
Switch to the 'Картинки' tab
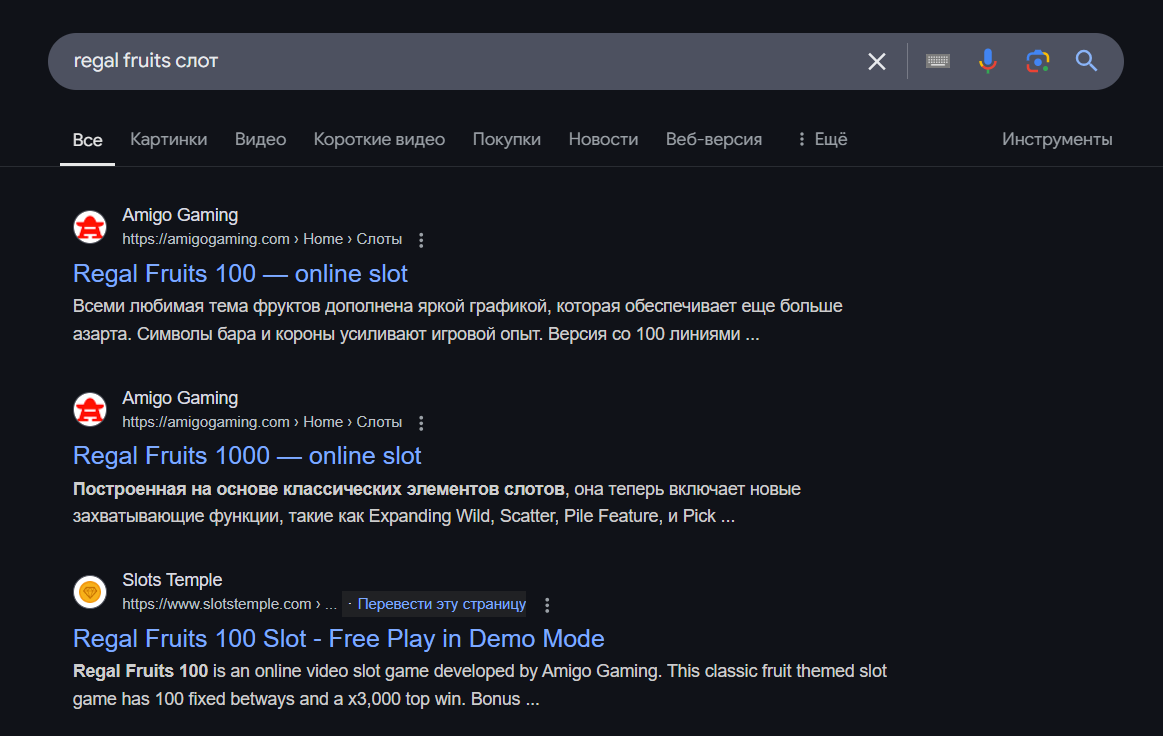(168, 139)
